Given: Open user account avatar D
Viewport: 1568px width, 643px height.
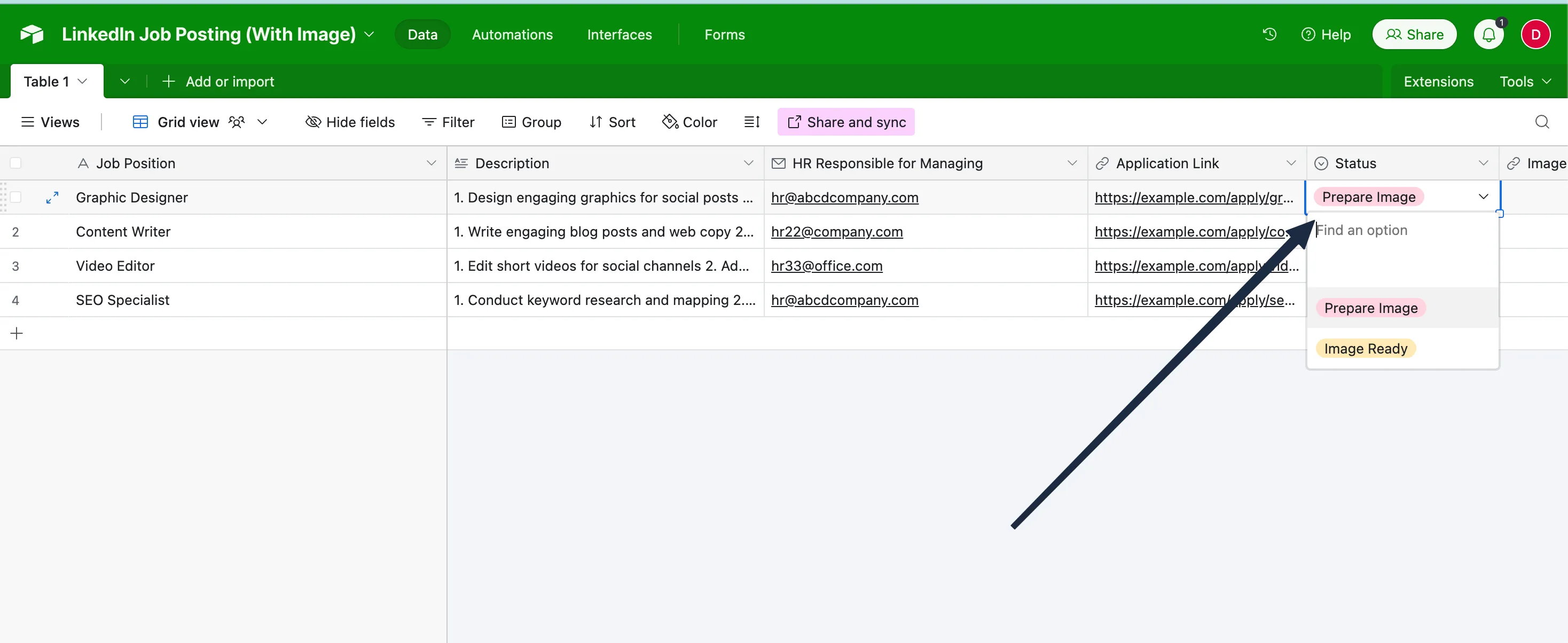Looking at the screenshot, I should pyautogui.click(x=1535, y=35).
